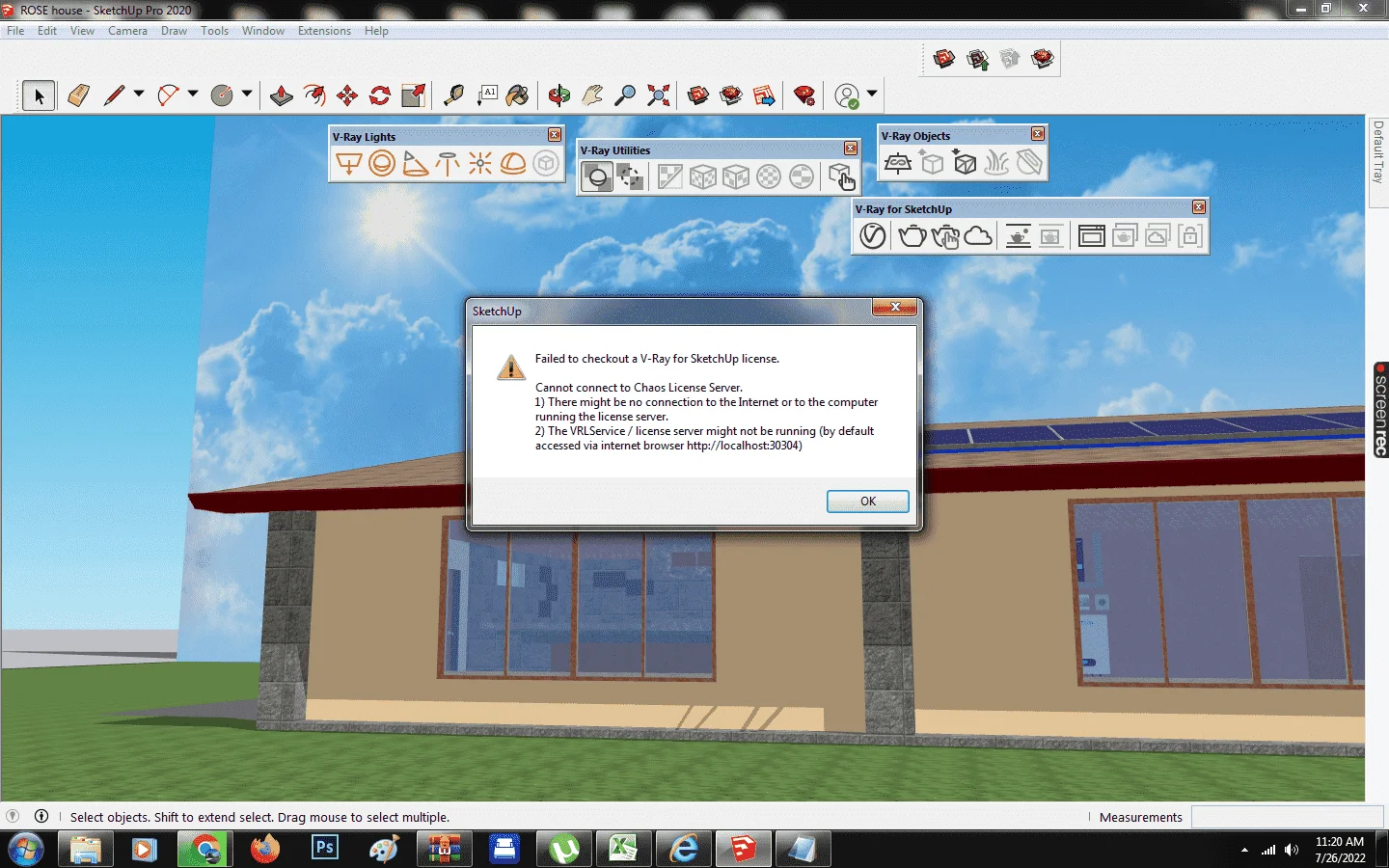
Task: Open the Draw menu
Action: coord(174,31)
